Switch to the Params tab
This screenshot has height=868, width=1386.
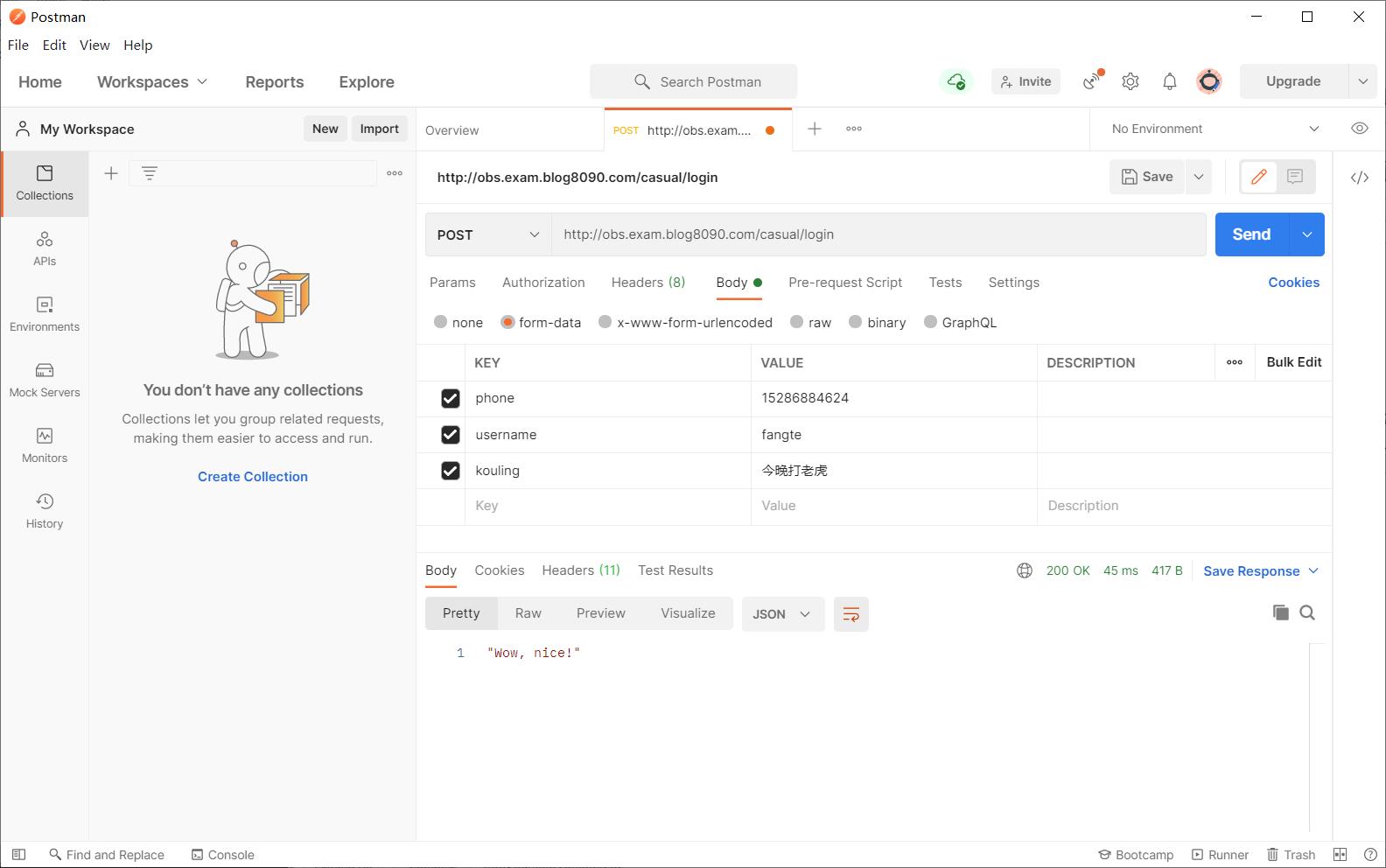(x=452, y=283)
